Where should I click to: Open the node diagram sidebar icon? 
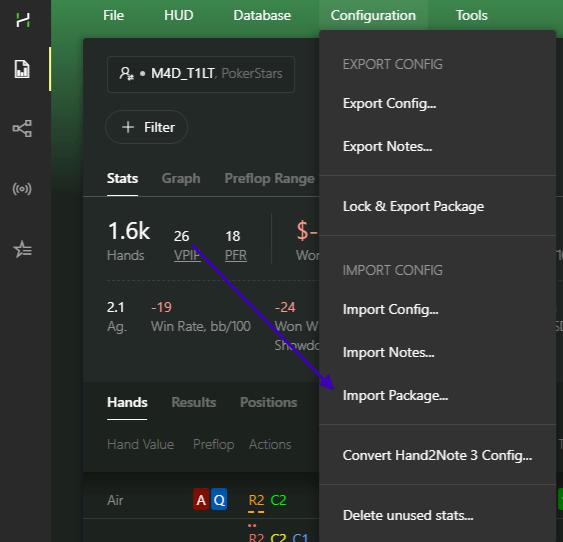coord(22,129)
